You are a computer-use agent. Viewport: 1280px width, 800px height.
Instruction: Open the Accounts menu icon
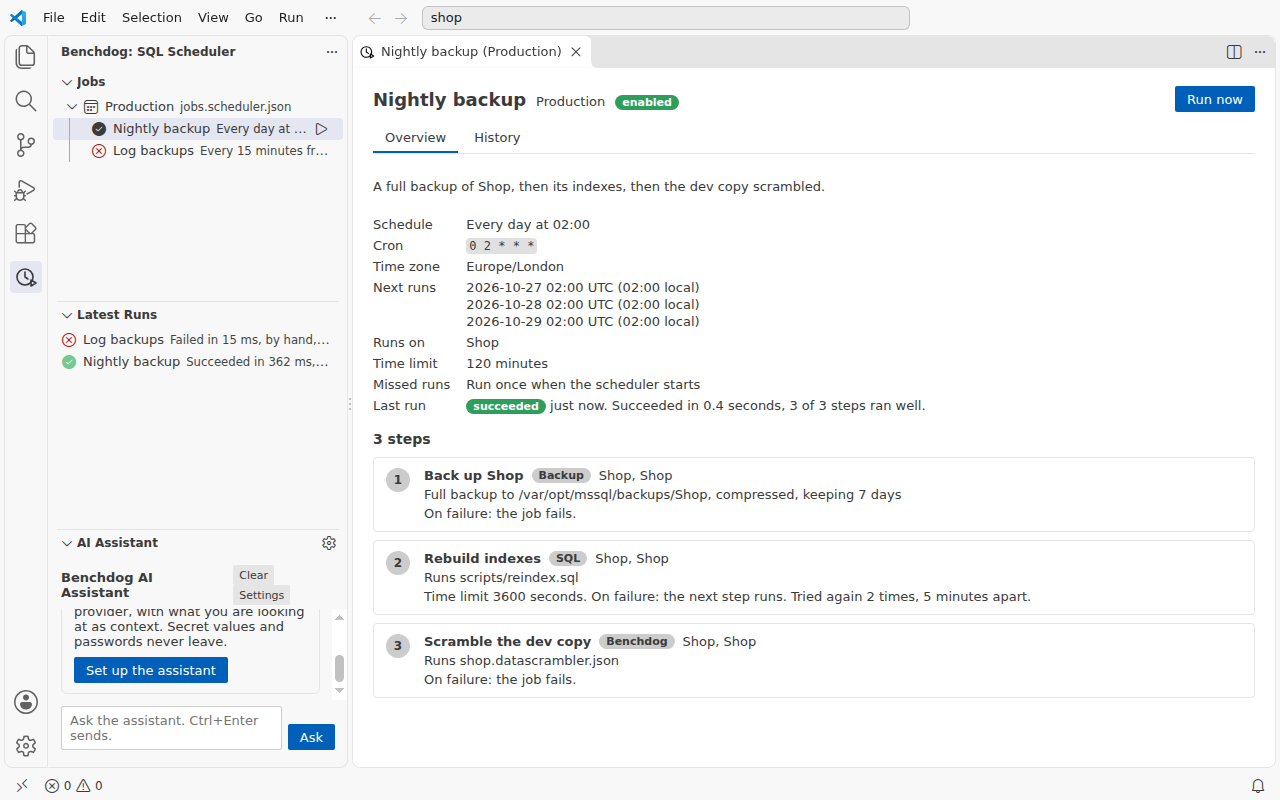(26, 702)
